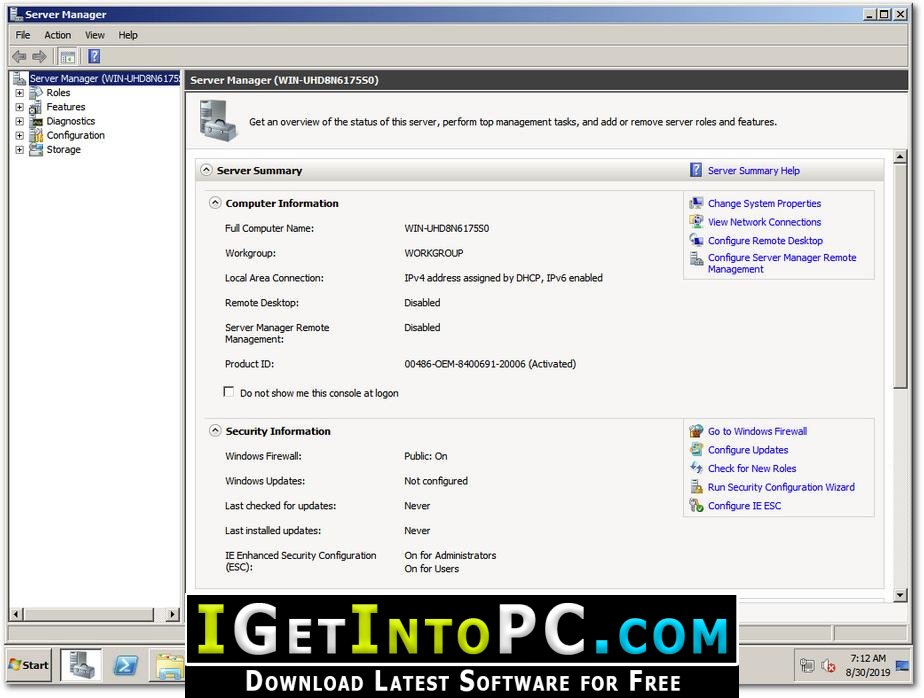Image resolution: width=924 pixels, height=698 pixels.
Task: Click Configure IE ESC link
Action: [744, 506]
